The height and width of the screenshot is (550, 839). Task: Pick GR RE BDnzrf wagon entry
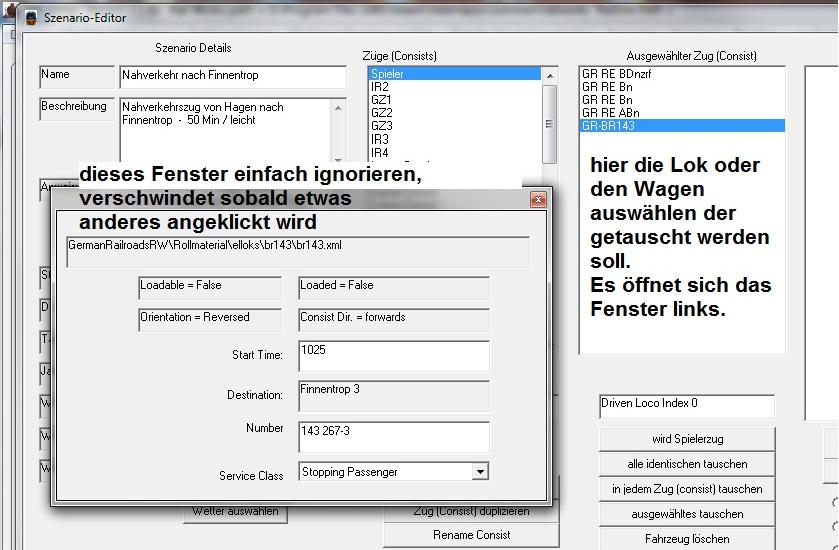click(682, 74)
